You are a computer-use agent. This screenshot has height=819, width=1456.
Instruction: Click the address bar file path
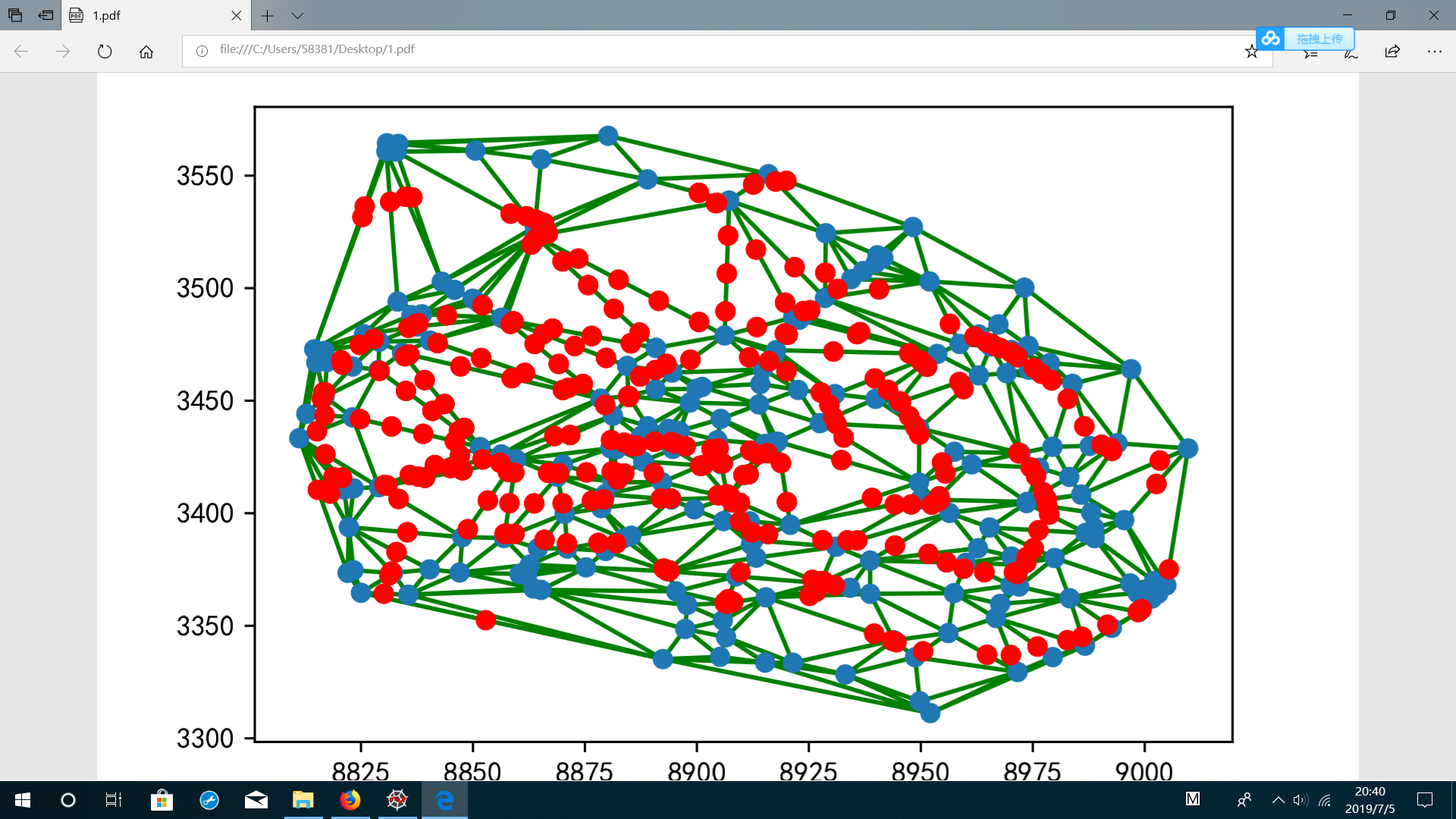pyautogui.click(x=317, y=49)
